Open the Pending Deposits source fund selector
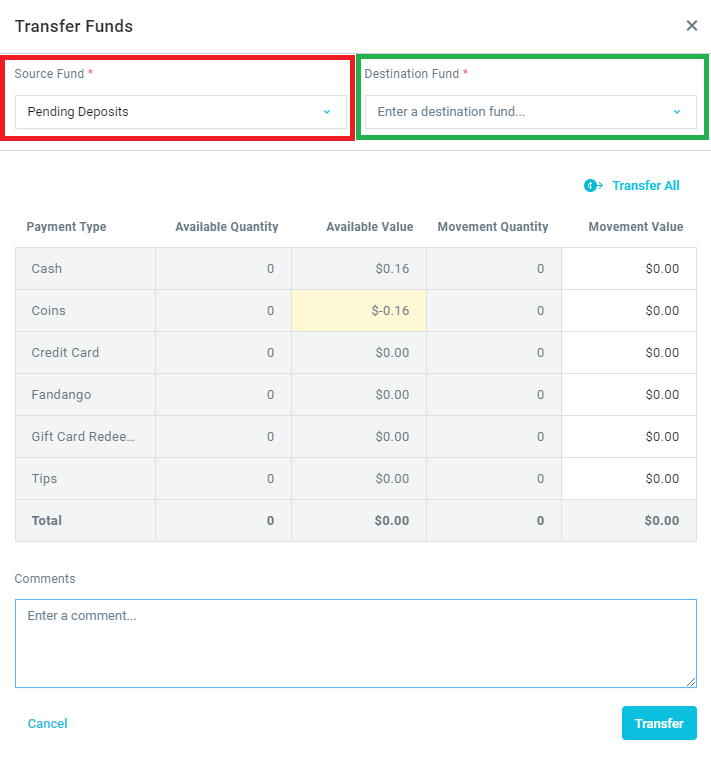Viewport: 711px width, 760px height. click(181, 112)
